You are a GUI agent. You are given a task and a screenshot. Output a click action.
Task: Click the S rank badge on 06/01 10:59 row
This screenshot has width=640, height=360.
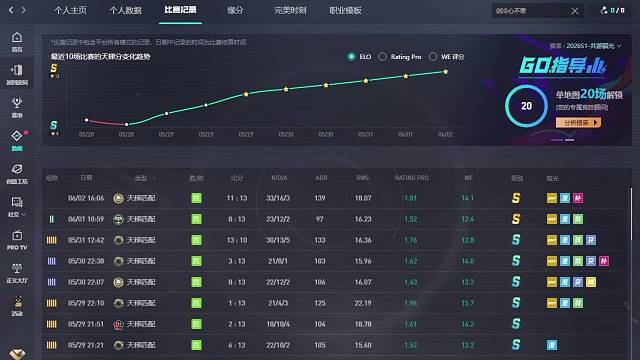click(x=516, y=219)
